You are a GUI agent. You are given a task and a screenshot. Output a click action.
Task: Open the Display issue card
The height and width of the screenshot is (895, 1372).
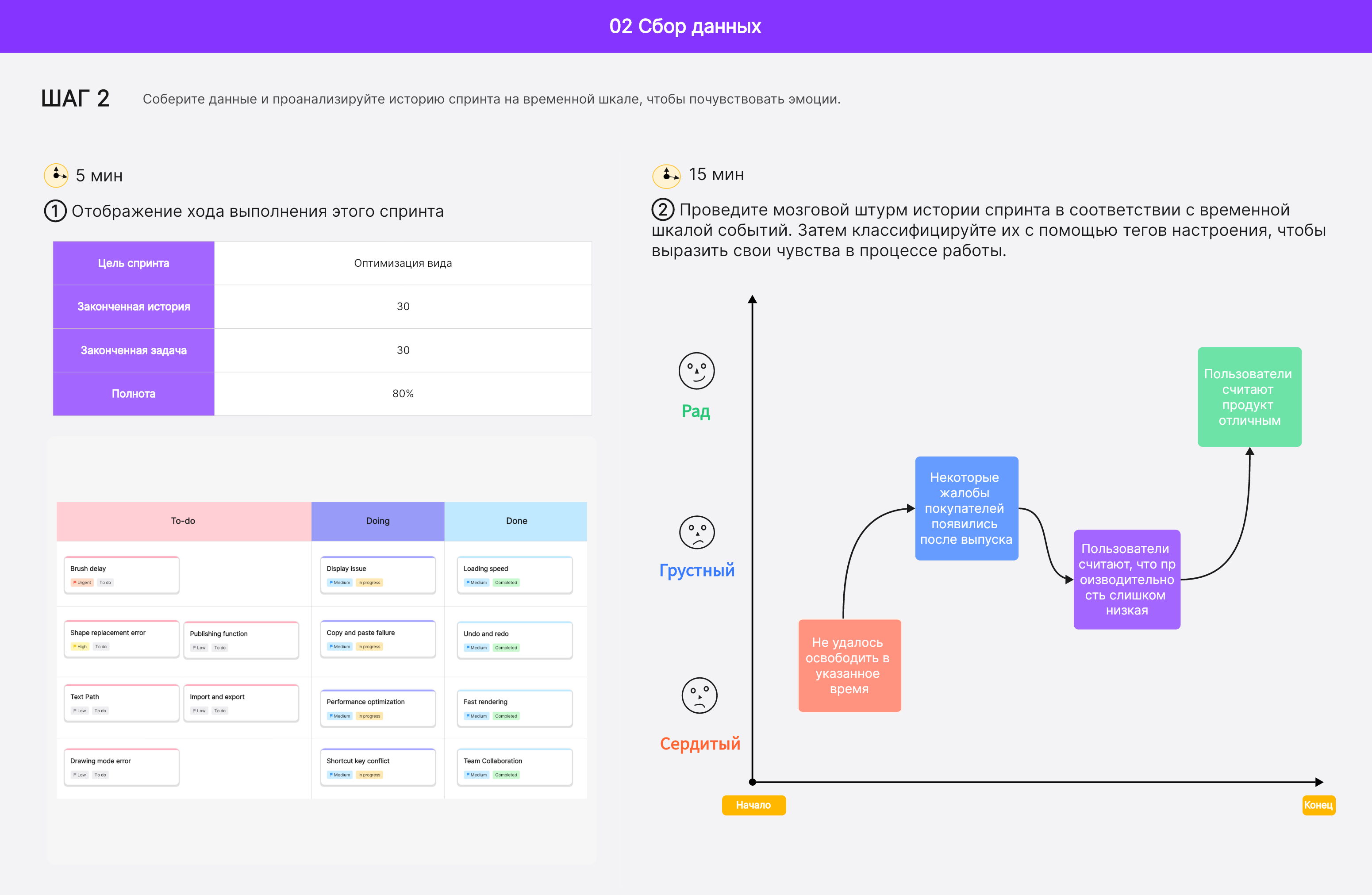coord(377,575)
